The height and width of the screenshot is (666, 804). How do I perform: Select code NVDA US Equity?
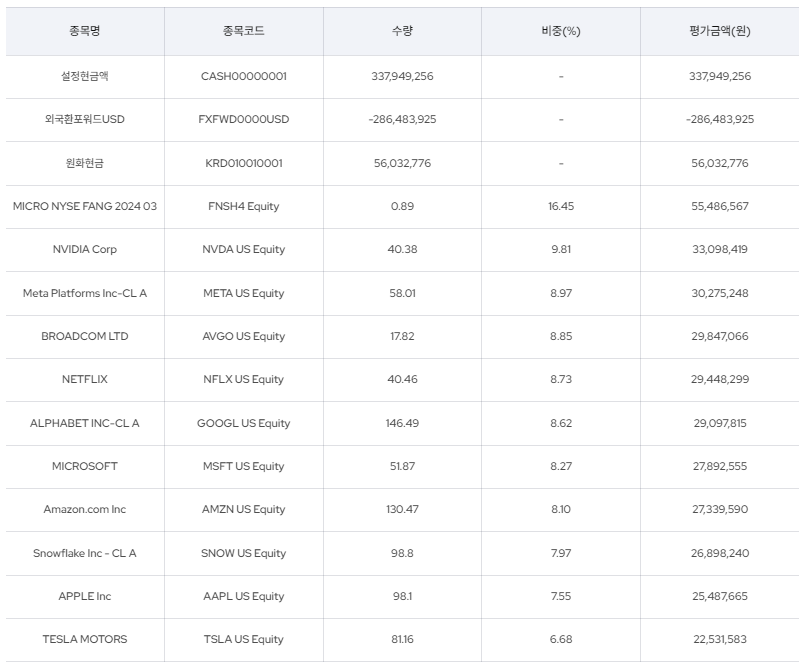[244, 249]
